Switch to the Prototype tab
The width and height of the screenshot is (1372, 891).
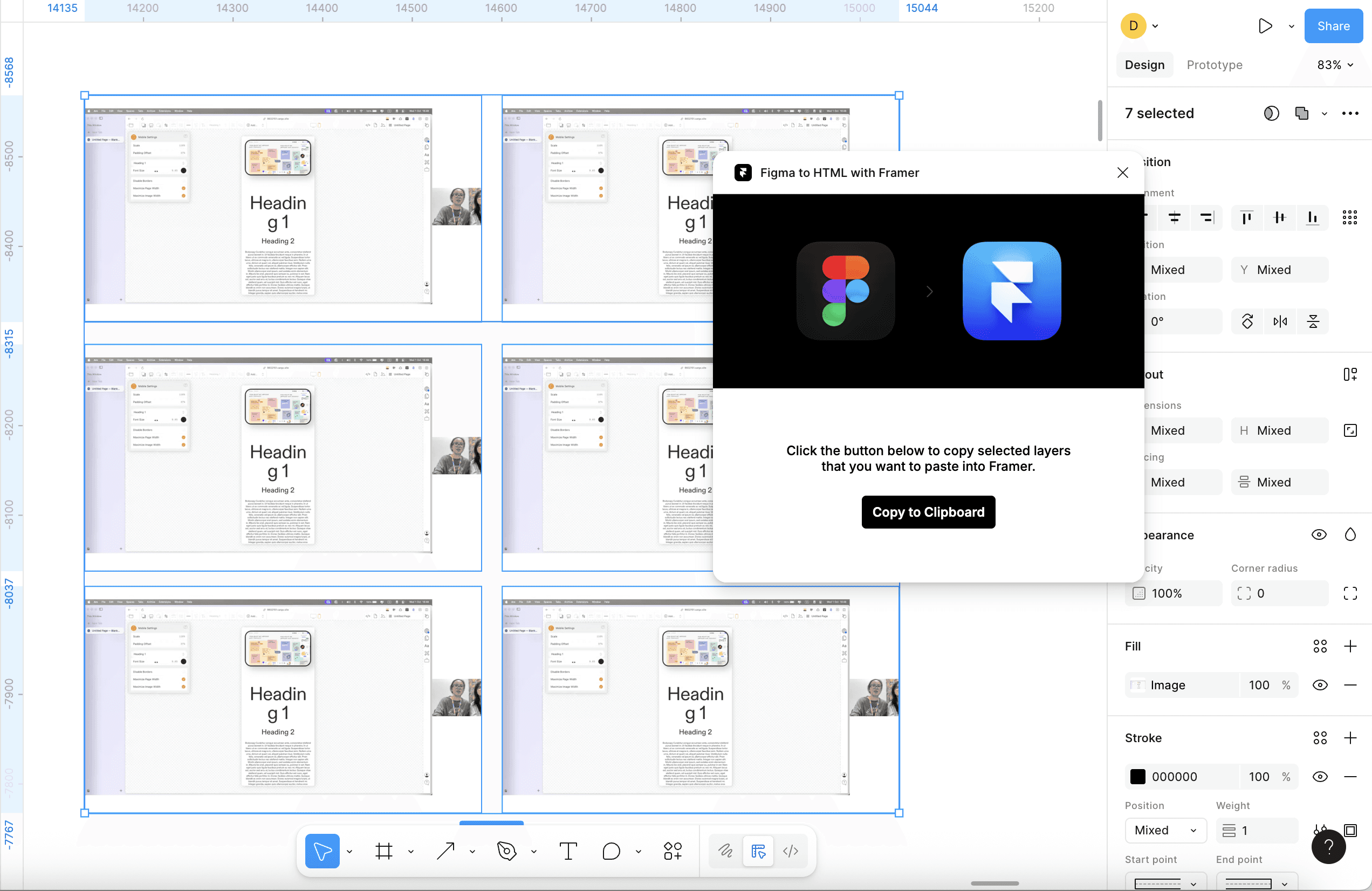coord(1214,65)
